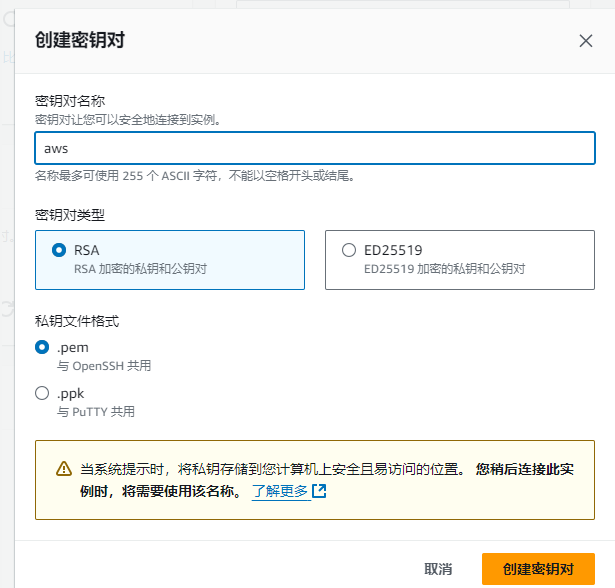Select the ED25519 radio button
615x588 pixels.
tap(348, 250)
